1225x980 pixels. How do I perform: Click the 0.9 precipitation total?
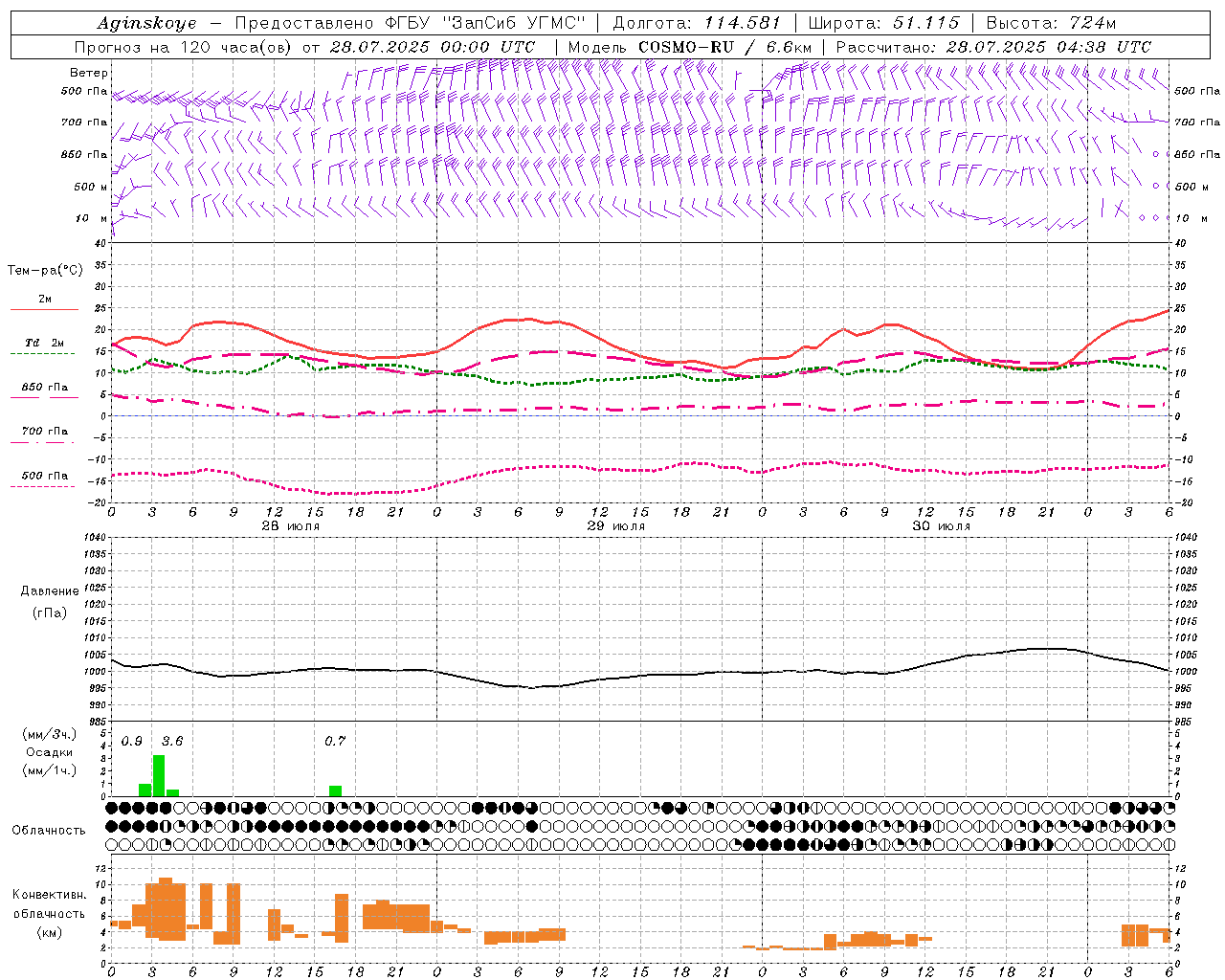pyautogui.click(x=132, y=741)
